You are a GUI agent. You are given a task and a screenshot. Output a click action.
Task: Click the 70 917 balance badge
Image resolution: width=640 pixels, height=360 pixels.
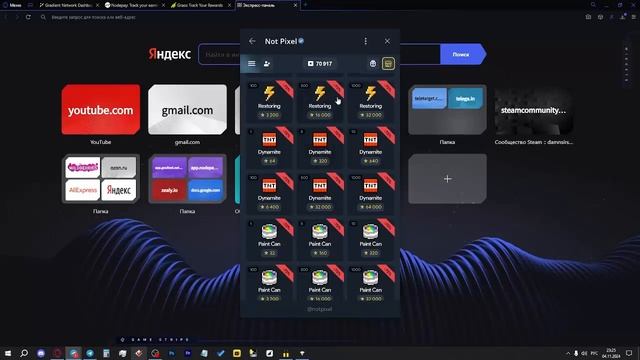(x=320, y=64)
